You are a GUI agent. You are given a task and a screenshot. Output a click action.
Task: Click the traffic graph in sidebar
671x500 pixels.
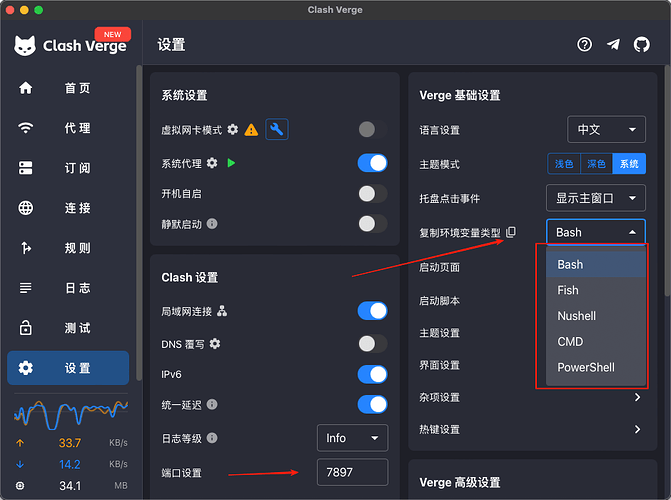[x=71, y=414]
